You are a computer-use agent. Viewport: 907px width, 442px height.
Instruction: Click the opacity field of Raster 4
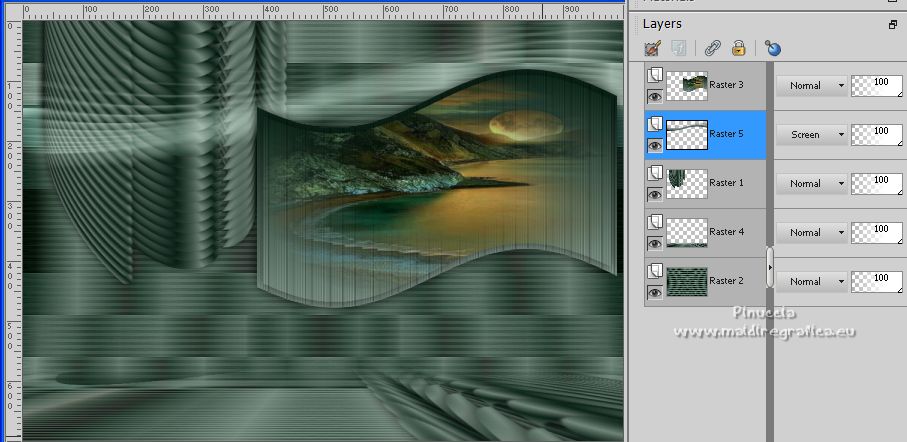pos(876,233)
